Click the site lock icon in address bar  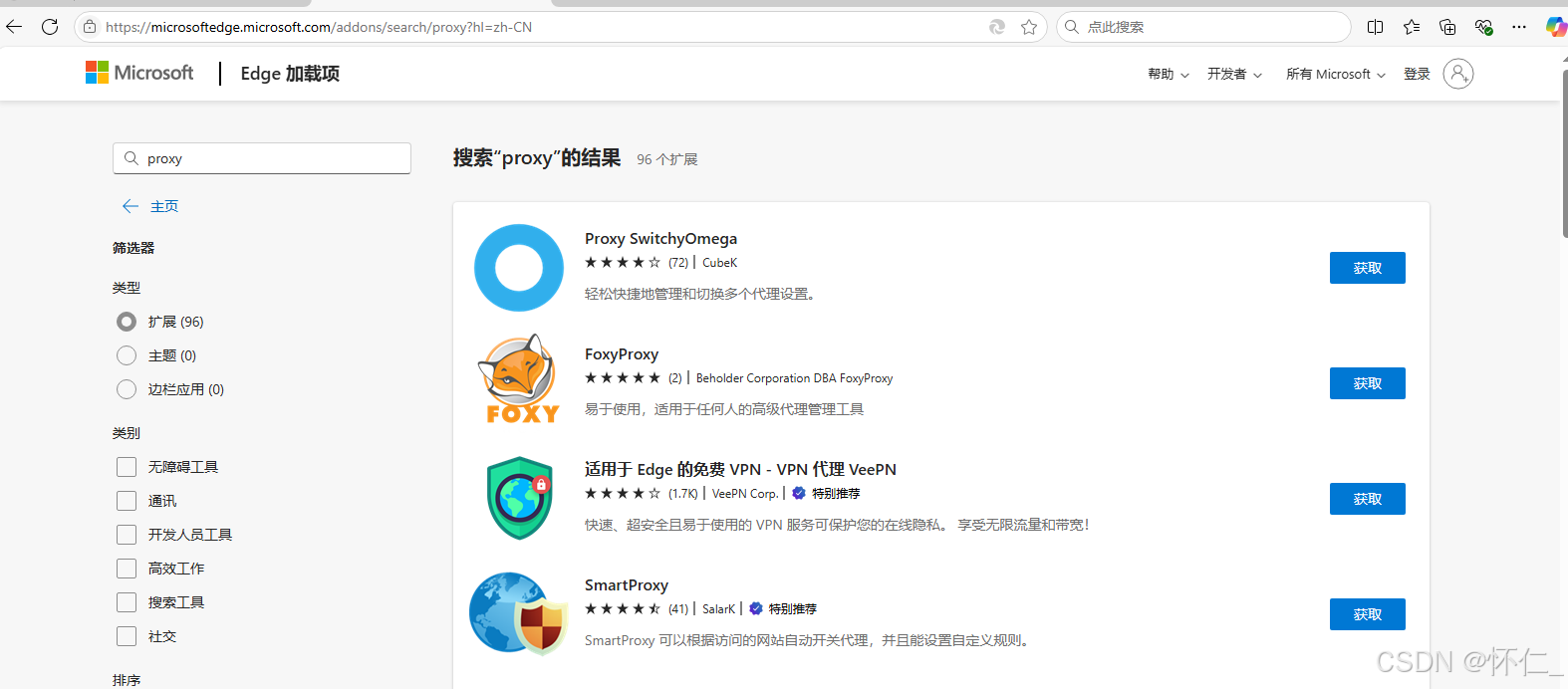click(x=90, y=27)
